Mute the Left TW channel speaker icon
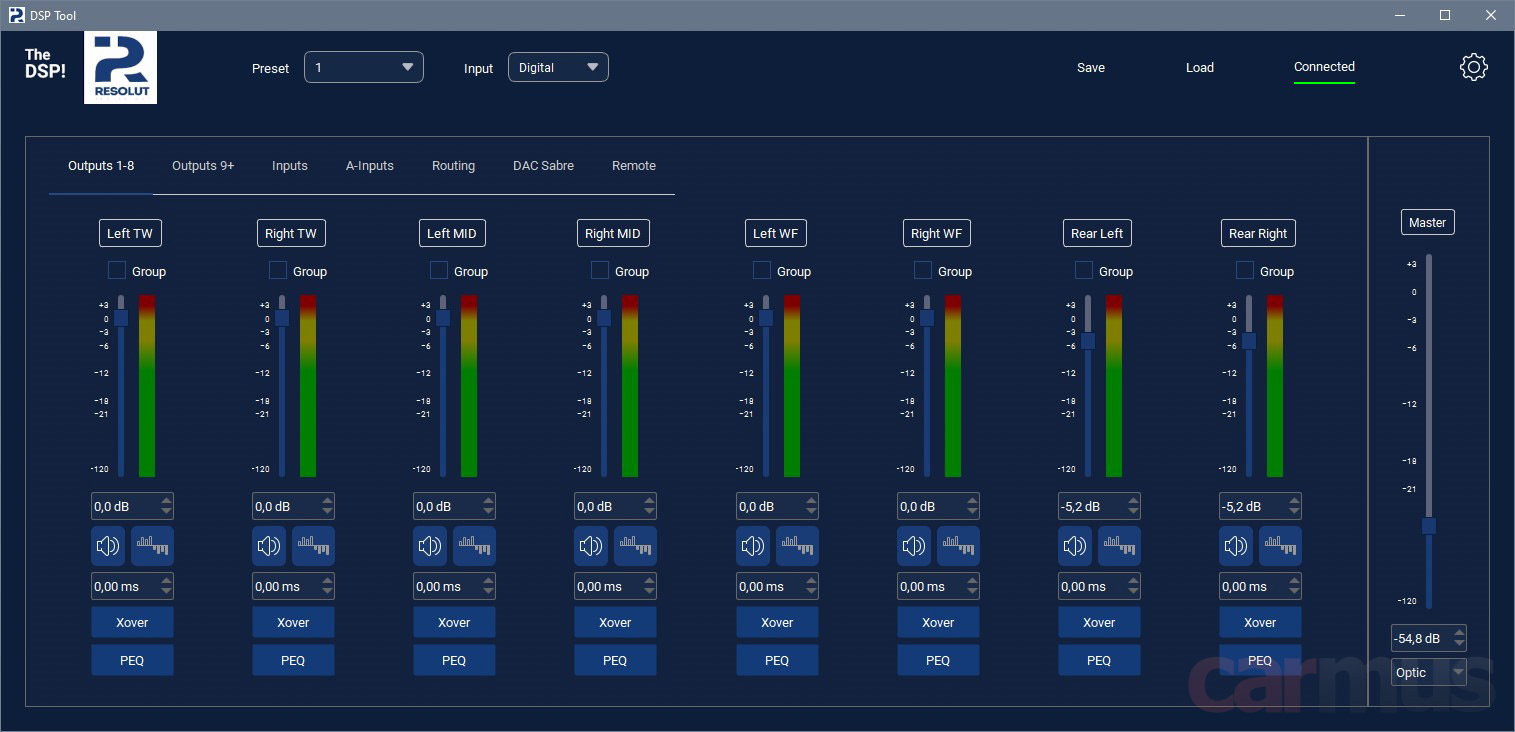This screenshot has height=732, width=1515. coord(109,546)
